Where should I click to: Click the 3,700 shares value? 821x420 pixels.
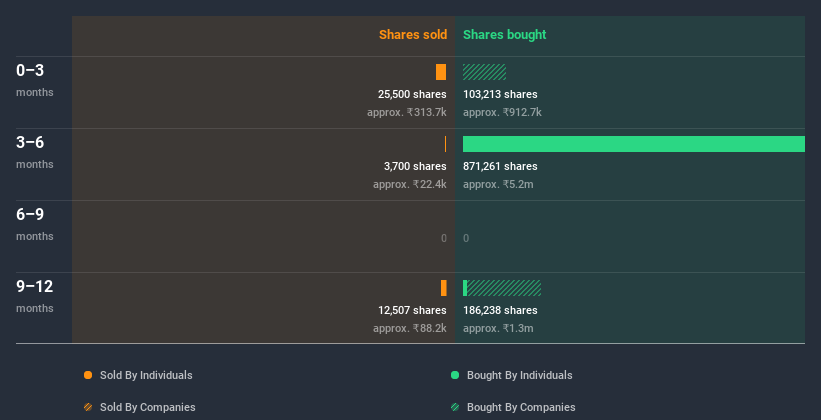click(x=415, y=167)
